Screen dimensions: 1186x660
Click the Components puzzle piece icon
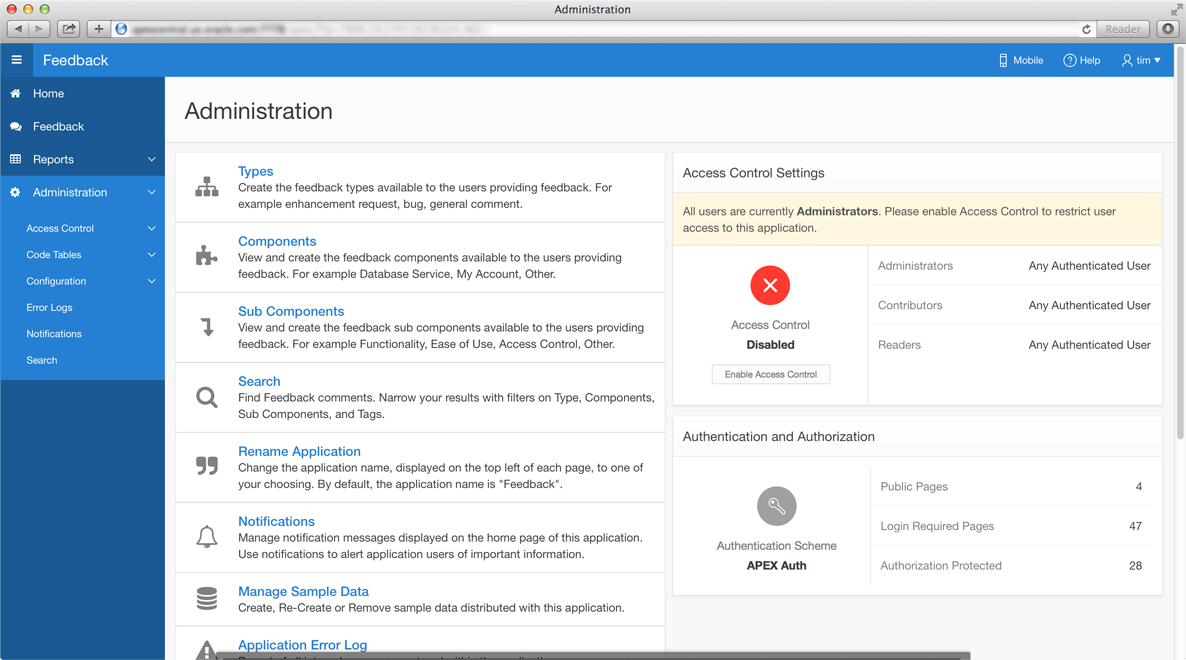tap(207, 257)
